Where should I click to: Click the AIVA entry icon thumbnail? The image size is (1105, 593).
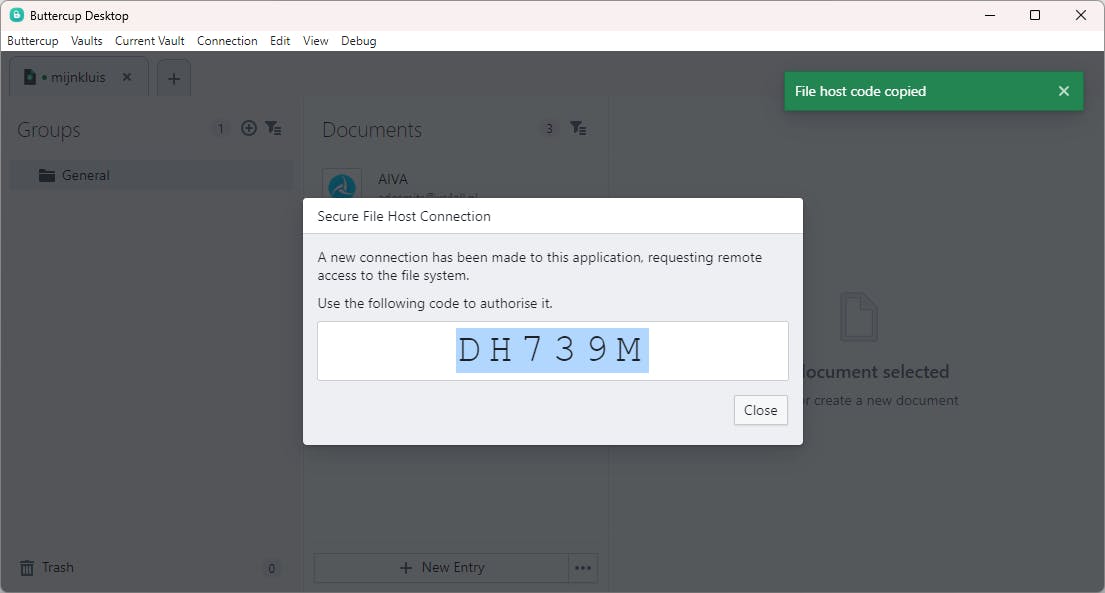point(342,185)
